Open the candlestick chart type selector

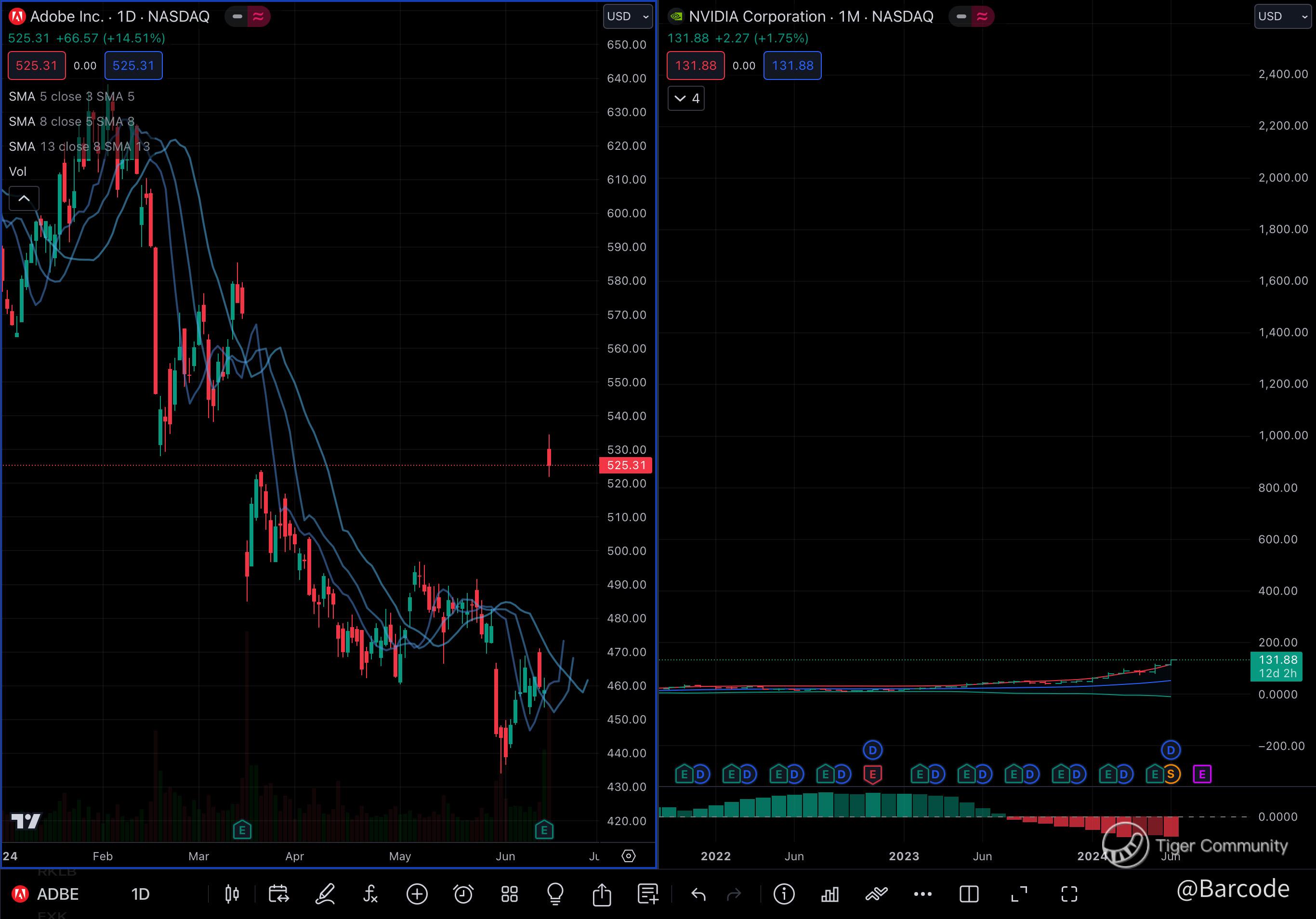pos(232,894)
